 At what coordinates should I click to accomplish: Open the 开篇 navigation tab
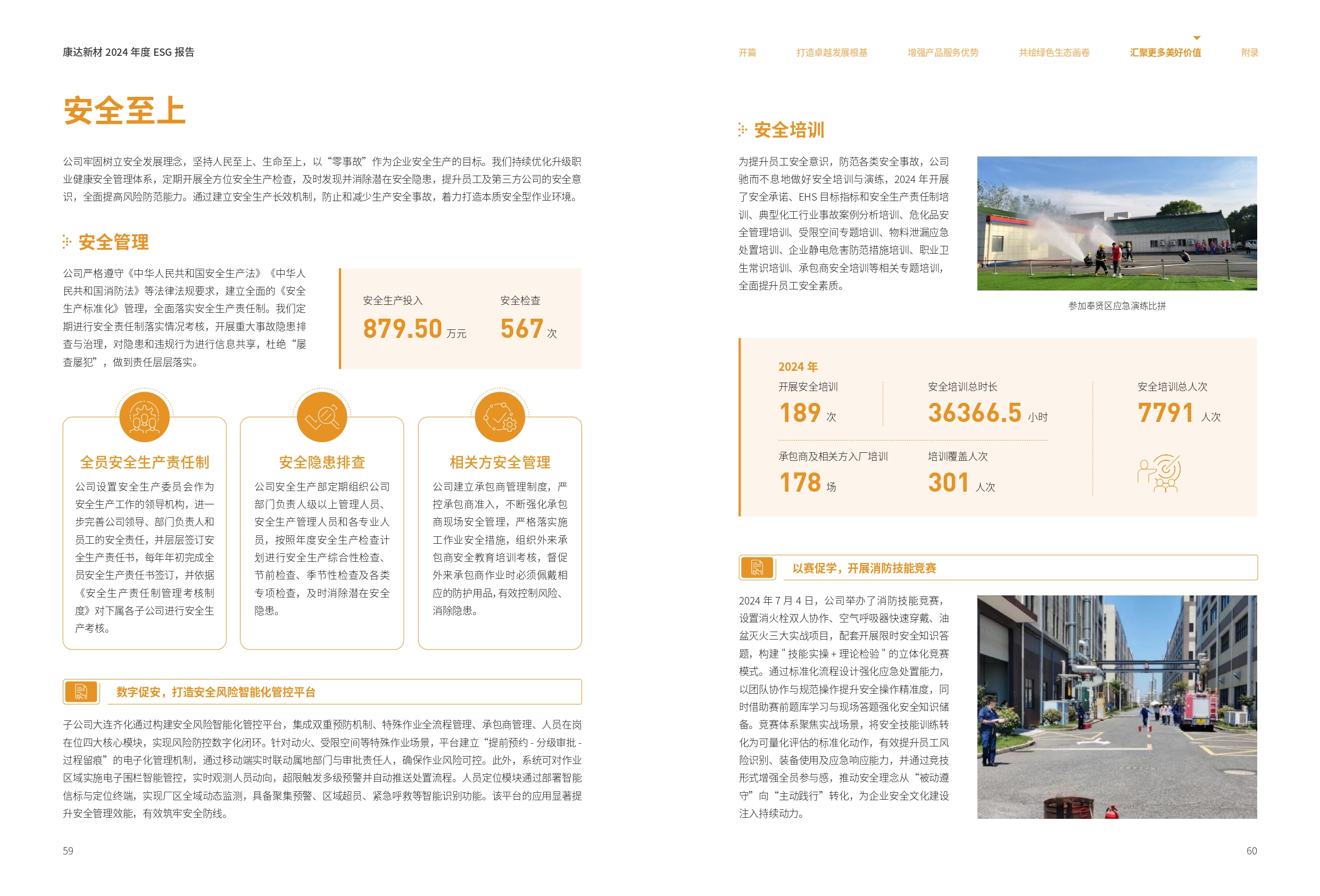tap(747, 52)
